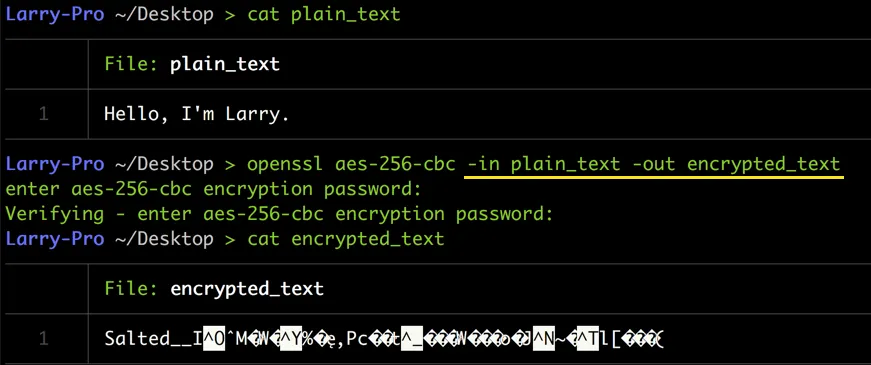871x365 pixels.
Task: Click line number 1 of encrypted_text
Action: click(44, 339)
